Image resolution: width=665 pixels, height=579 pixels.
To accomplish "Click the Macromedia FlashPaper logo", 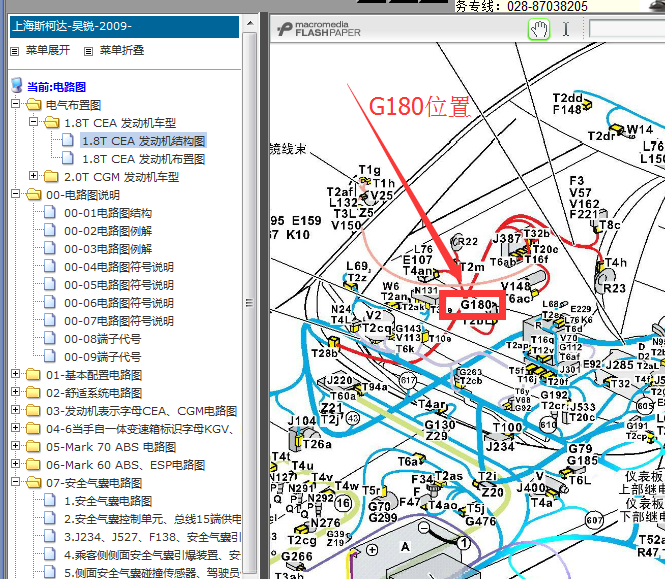I will [319, 29].
